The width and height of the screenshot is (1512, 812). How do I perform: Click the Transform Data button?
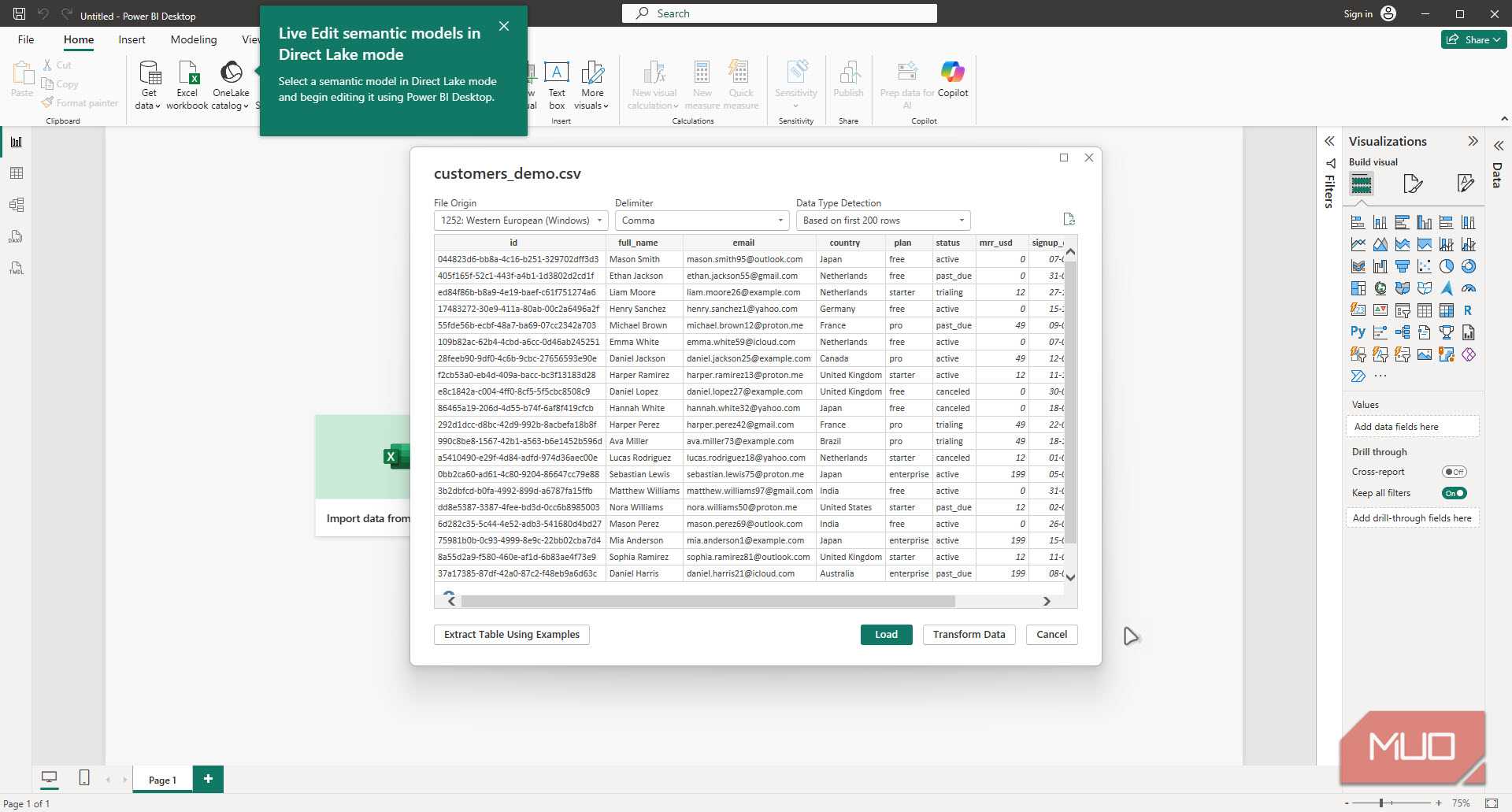click(x=969, y=634)
